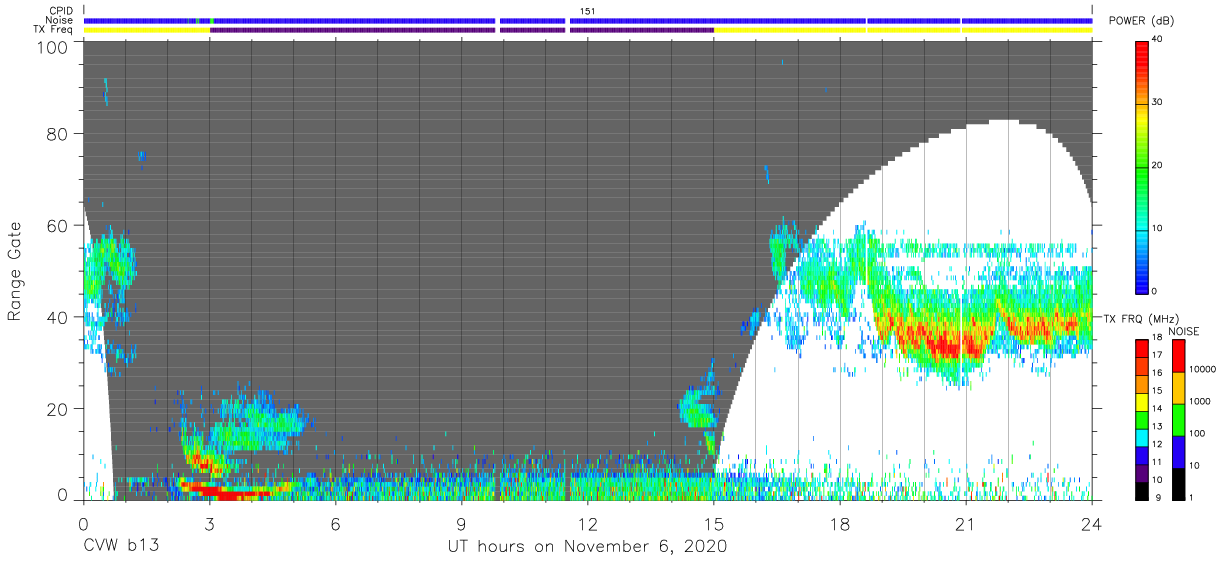
Task: Click the CVW b13 radar beam label
Action: [x=121, y=546]
